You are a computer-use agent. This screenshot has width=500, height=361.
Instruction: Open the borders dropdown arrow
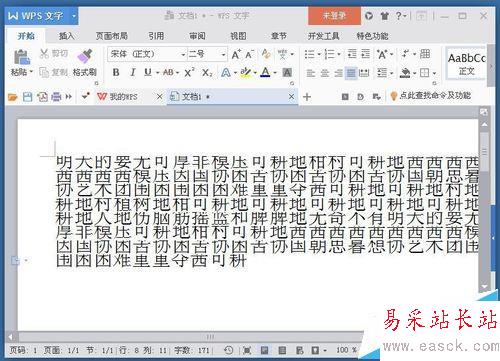[434, 73]
